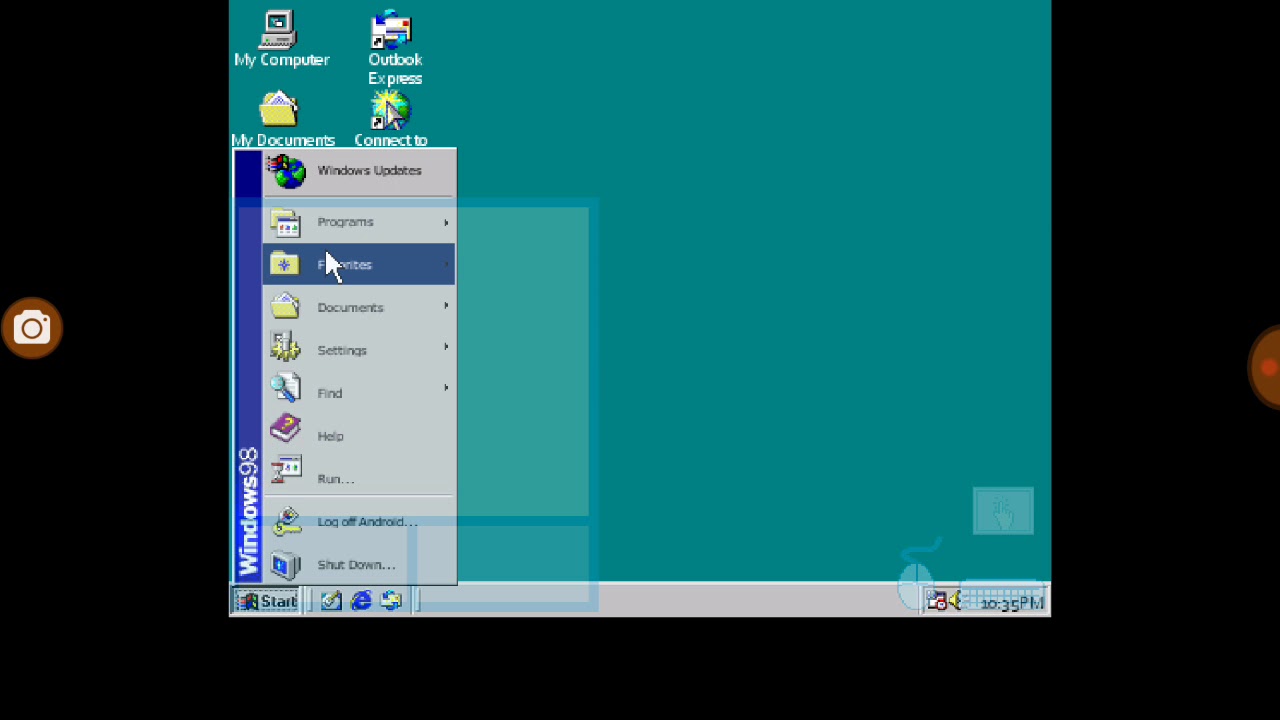Open the Shut Down dialog
Screen dimensions: 1280x720
(356, 564)
